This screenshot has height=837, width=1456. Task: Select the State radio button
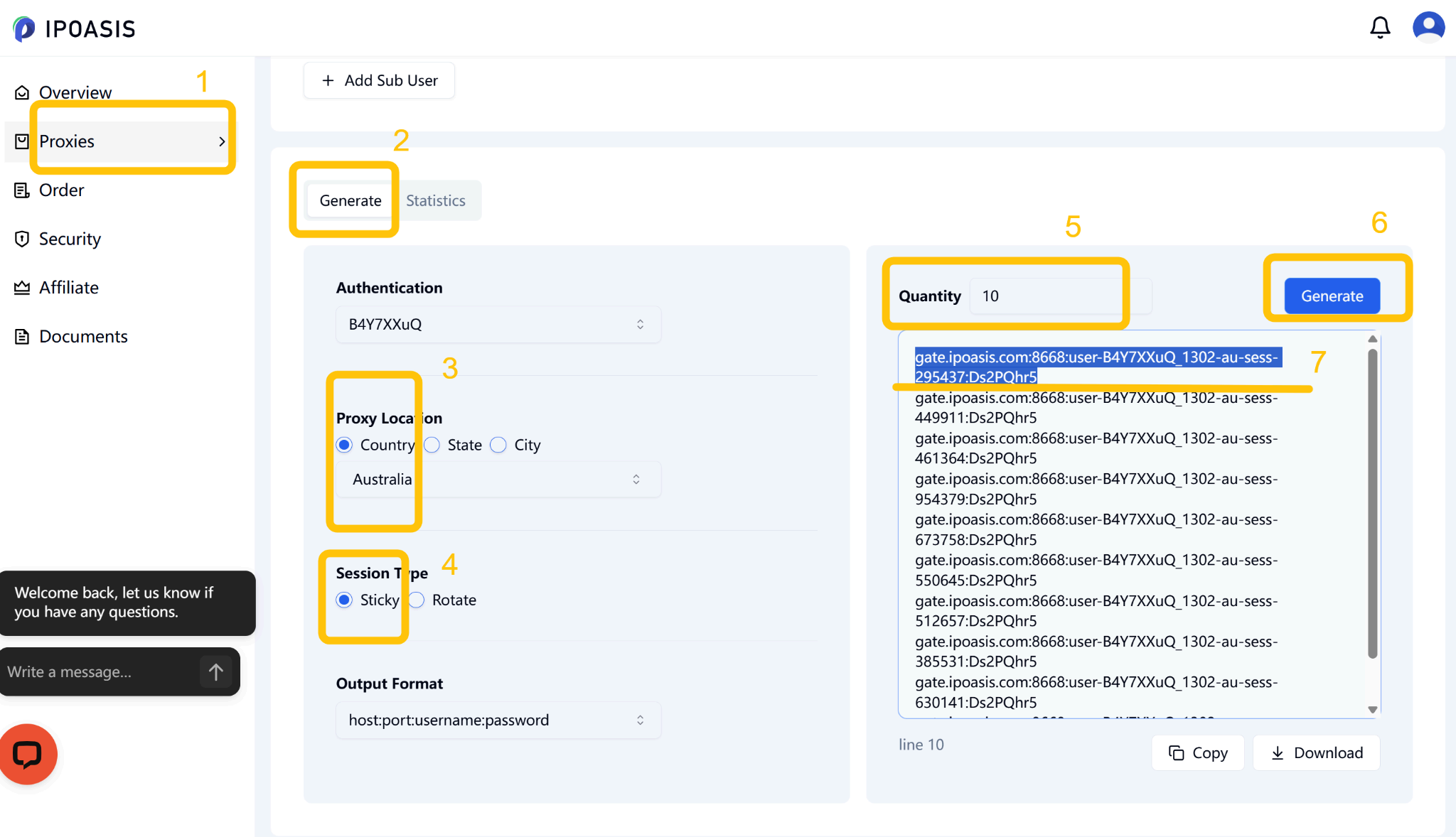point(432,445)
